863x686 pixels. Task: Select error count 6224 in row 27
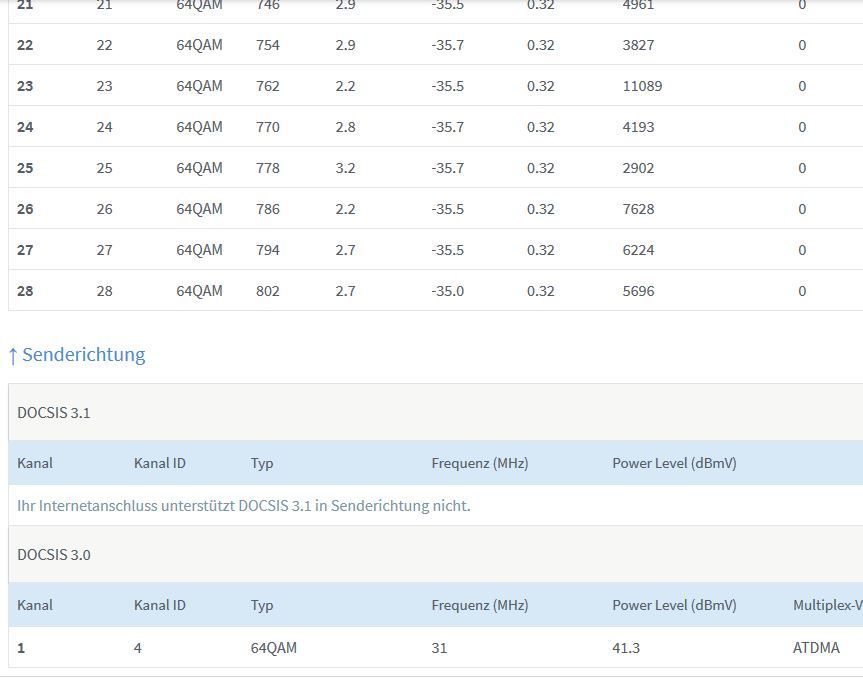(x=638, y=250)
